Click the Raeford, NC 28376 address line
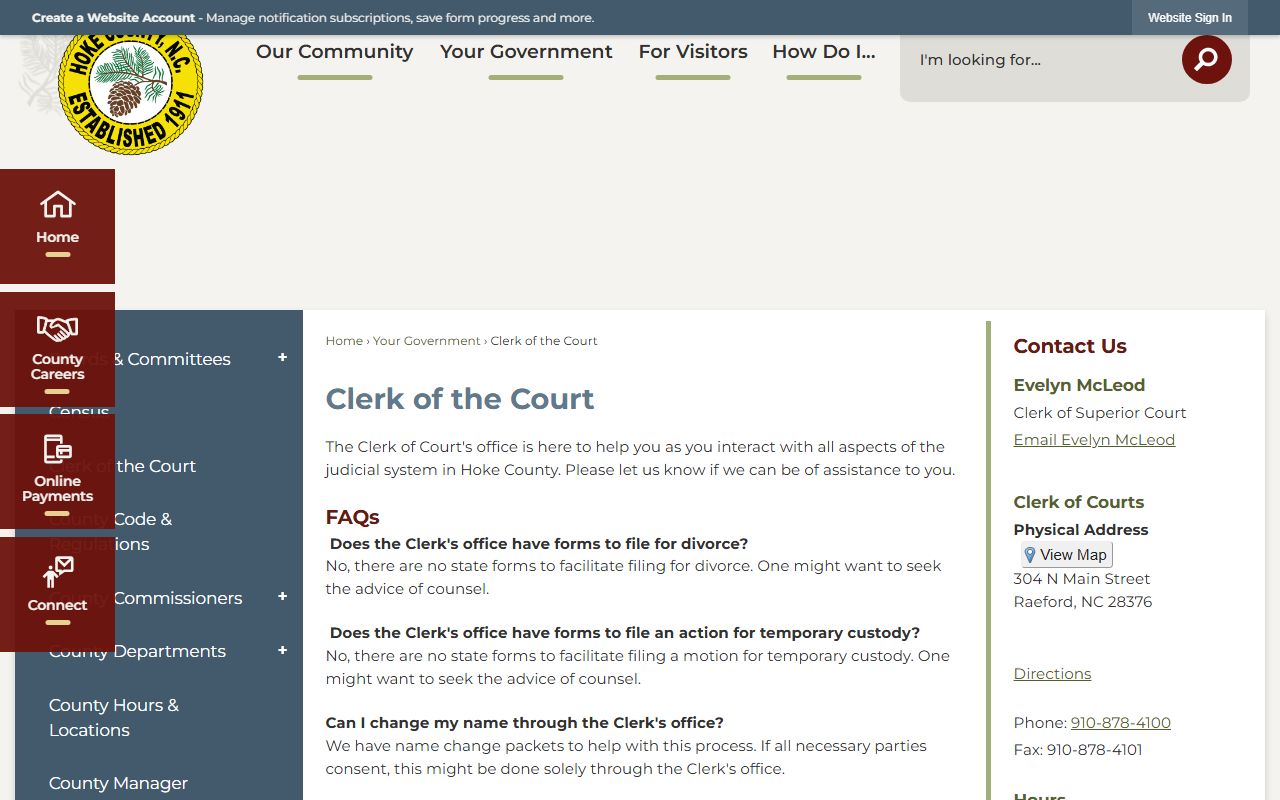 point(1083,602)
